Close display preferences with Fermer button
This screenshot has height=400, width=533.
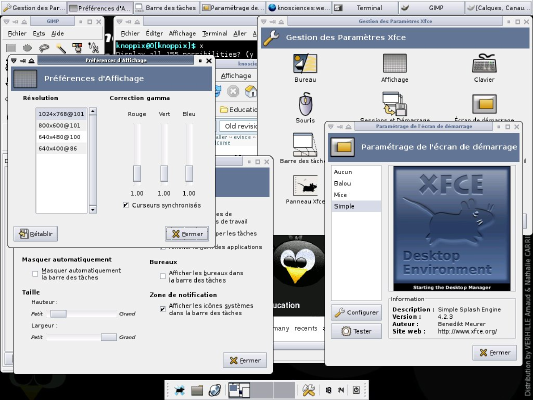(187, 234)
